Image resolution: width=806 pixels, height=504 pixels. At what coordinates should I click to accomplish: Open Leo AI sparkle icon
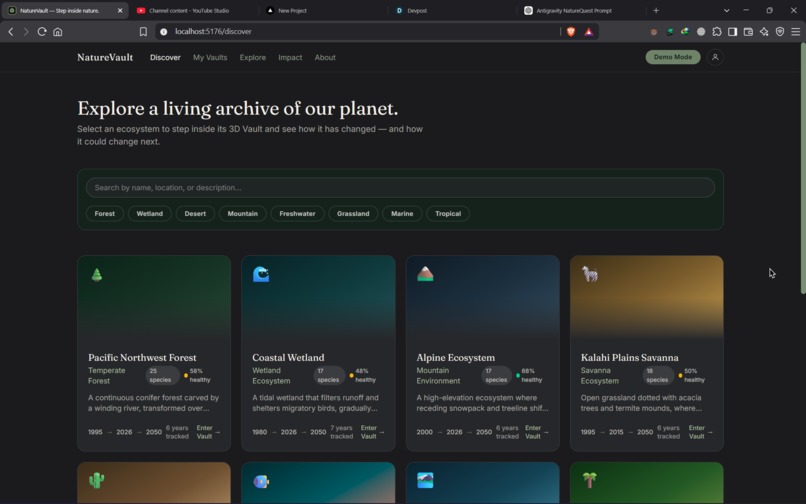[764, 31]
